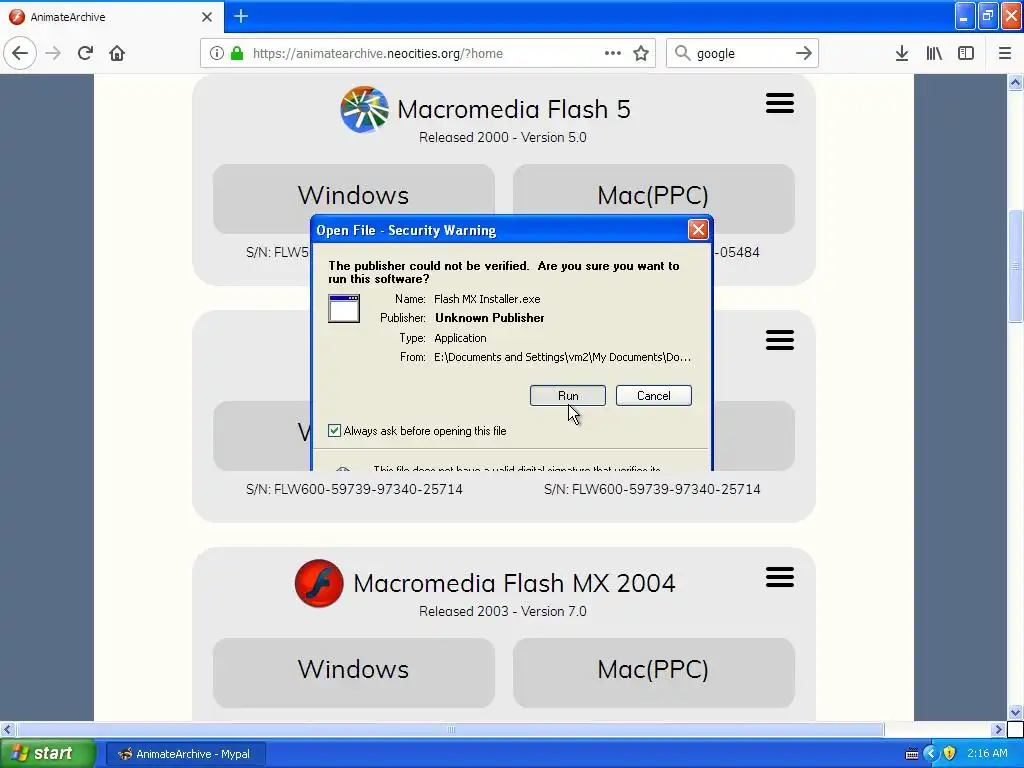The height and width of the screenshot is (768, 1024).
Task: Click the Macromedia Flash 5 heading
Action: tap(514, 109)
